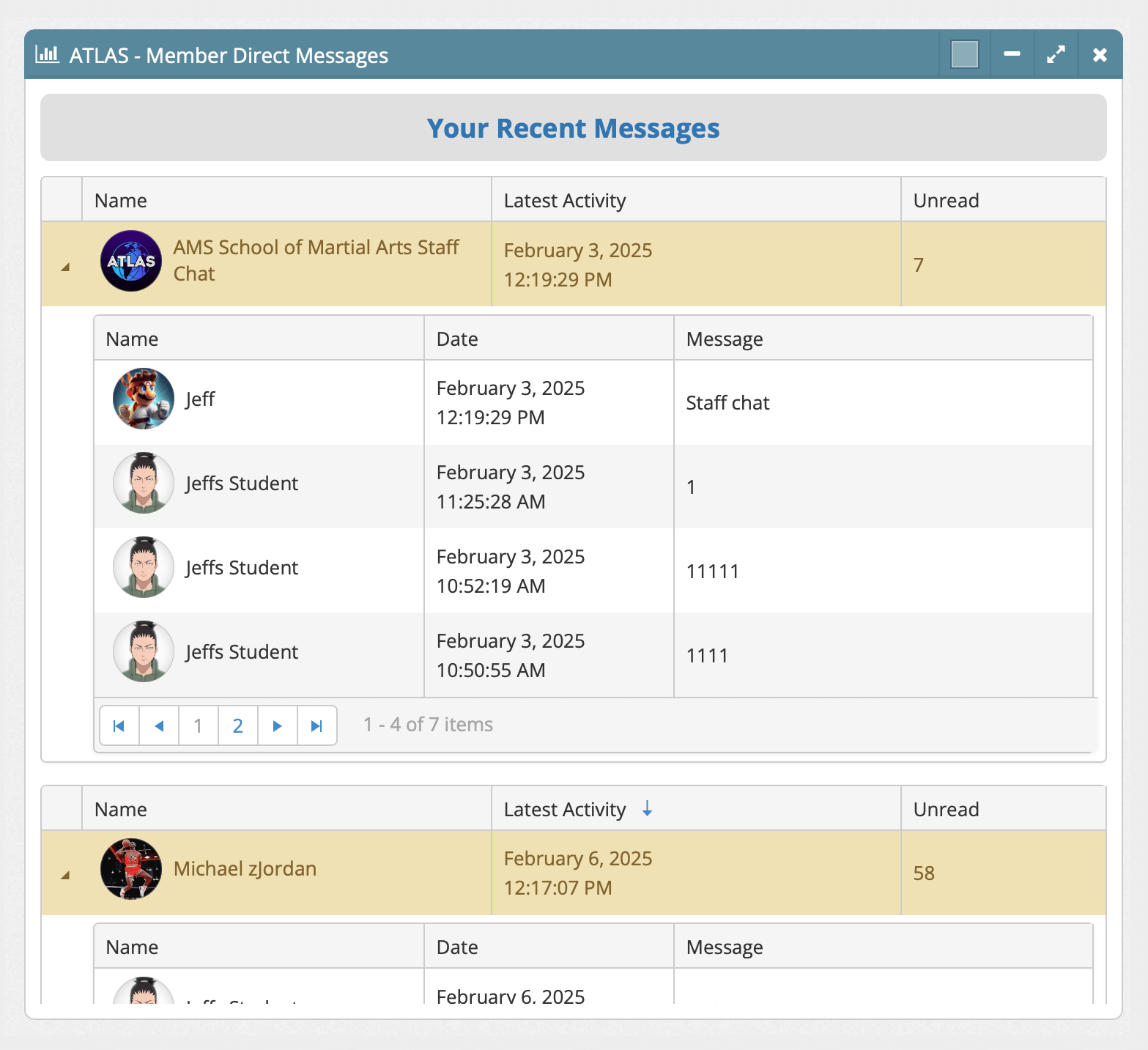Sort messages by the Name column
The height and width of the screenshot is (1050, 1148).
coord(132,338)
